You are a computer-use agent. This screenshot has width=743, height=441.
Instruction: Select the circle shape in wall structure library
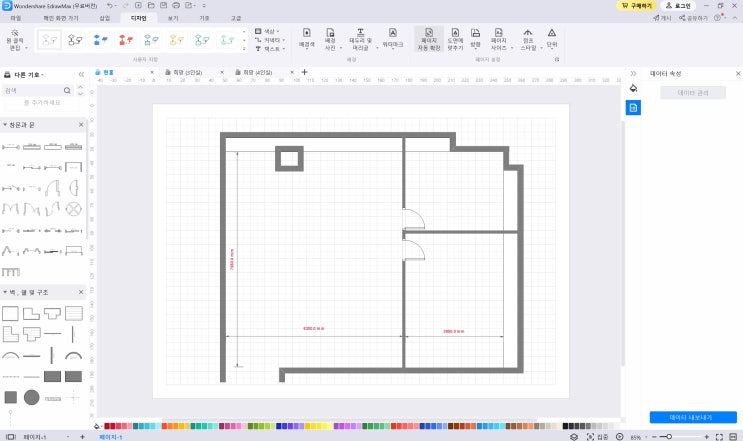tap(32, 397)
